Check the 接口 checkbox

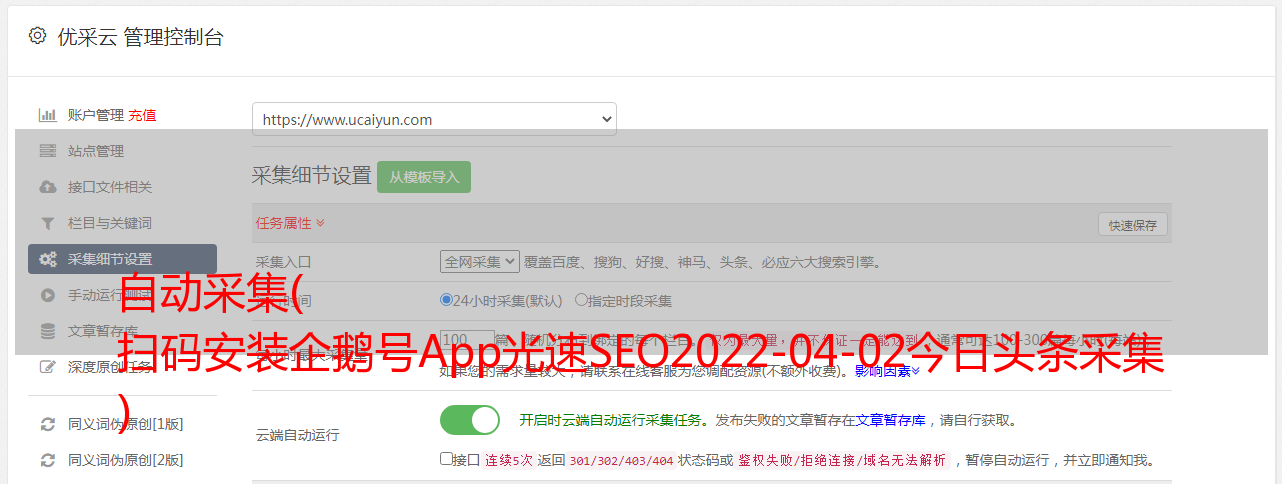446,459
